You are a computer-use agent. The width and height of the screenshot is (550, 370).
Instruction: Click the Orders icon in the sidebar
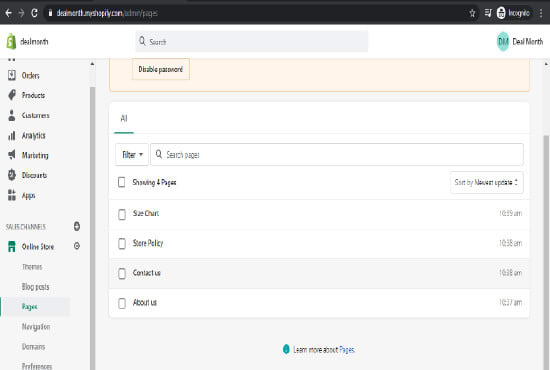click(x=12, y=75)
